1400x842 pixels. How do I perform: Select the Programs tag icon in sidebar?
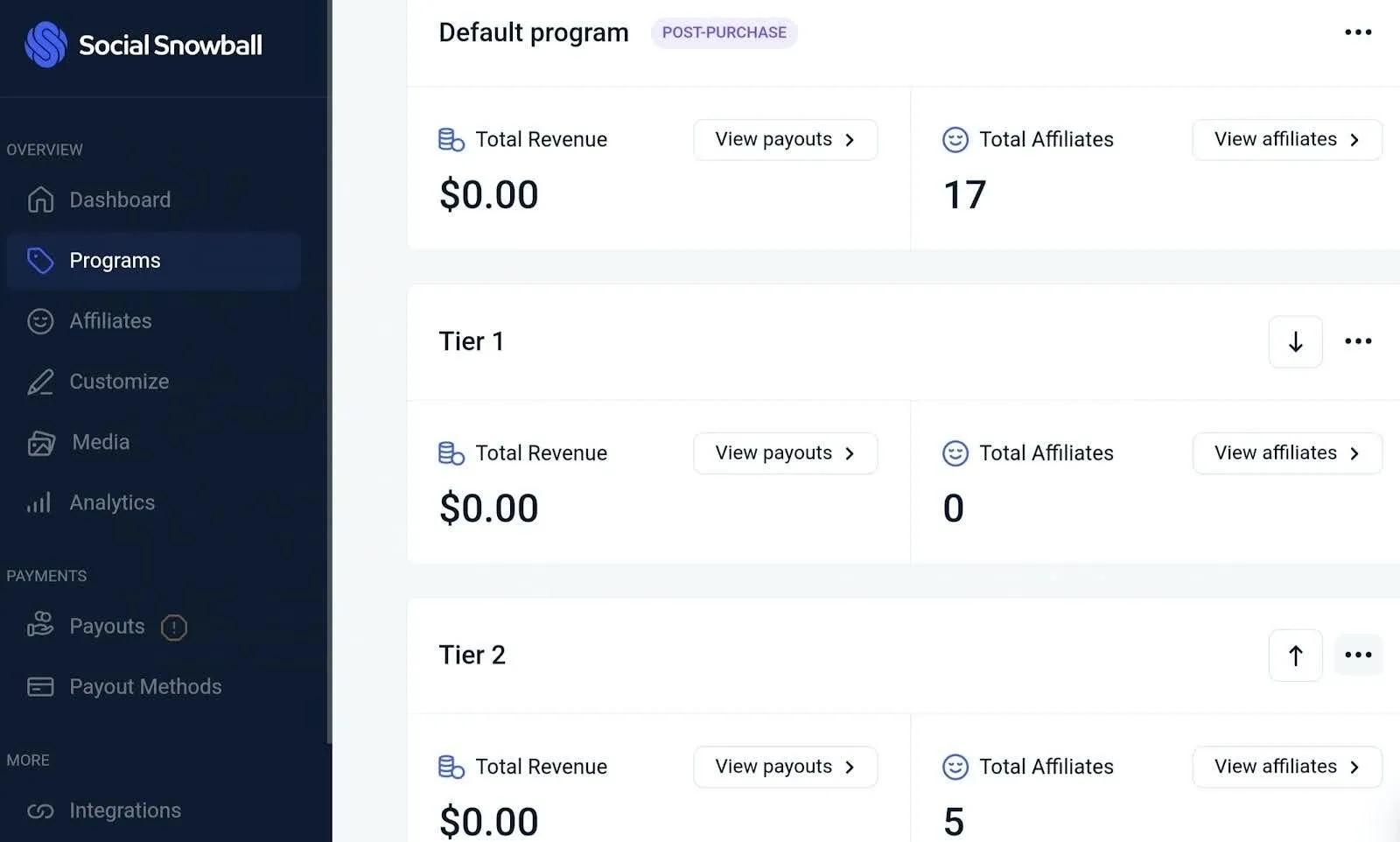coord(40,260)
